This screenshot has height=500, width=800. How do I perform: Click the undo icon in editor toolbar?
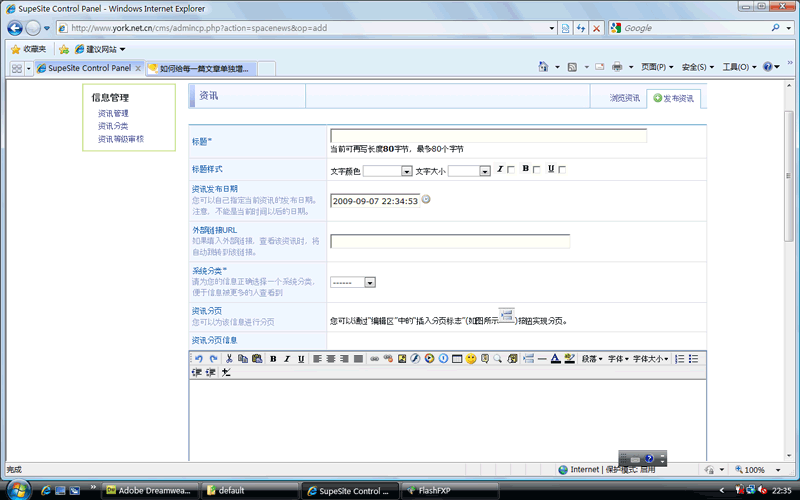pyautogui.click(x=198, y=358)
